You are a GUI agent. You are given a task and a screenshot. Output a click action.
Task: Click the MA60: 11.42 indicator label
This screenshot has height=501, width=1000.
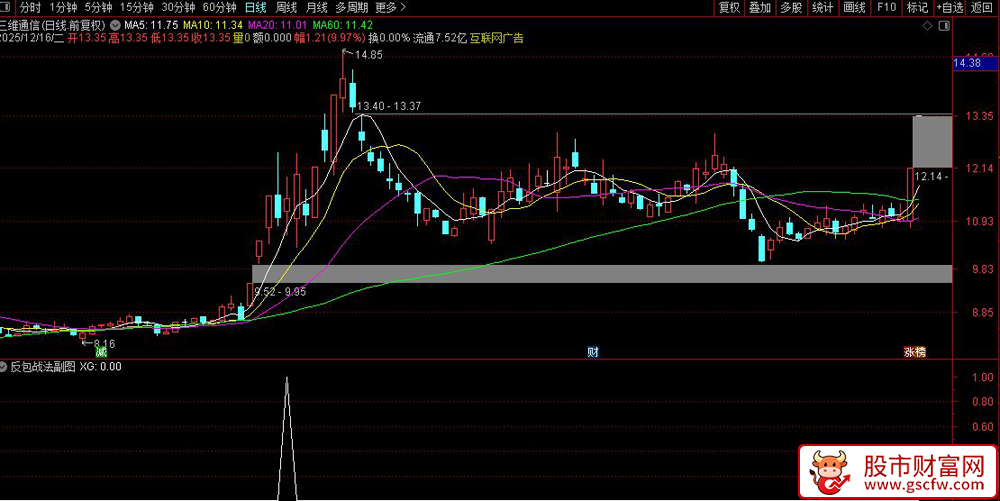[x=342, y=25]
